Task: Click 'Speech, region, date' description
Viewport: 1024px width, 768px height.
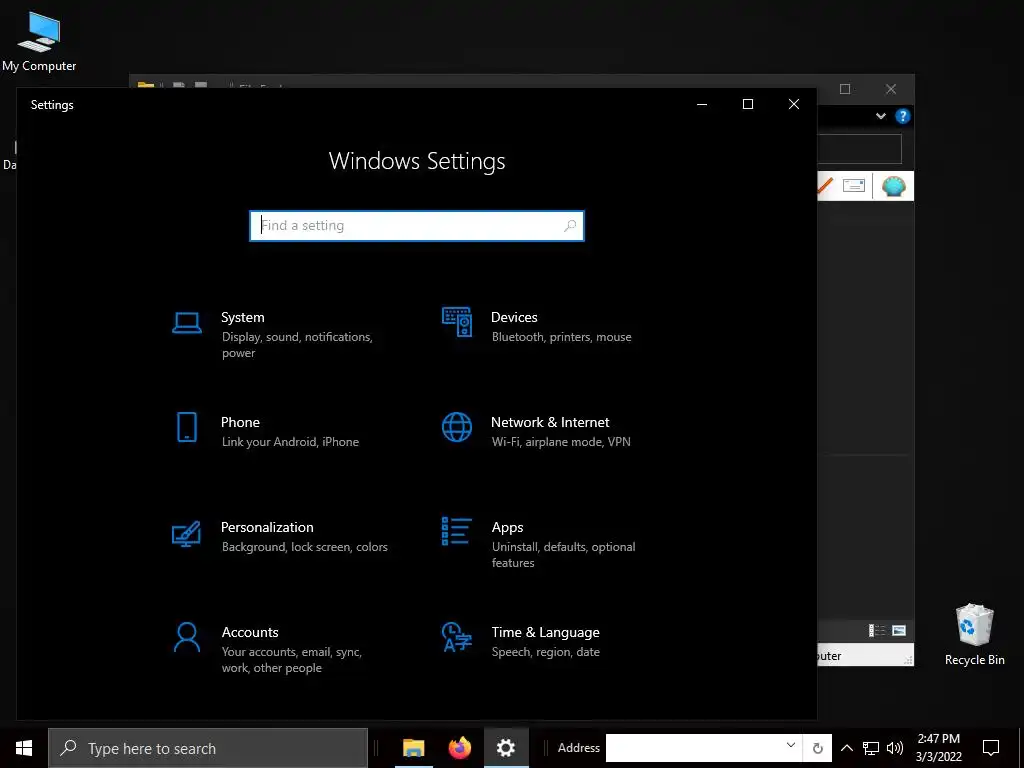Action: 545,652
